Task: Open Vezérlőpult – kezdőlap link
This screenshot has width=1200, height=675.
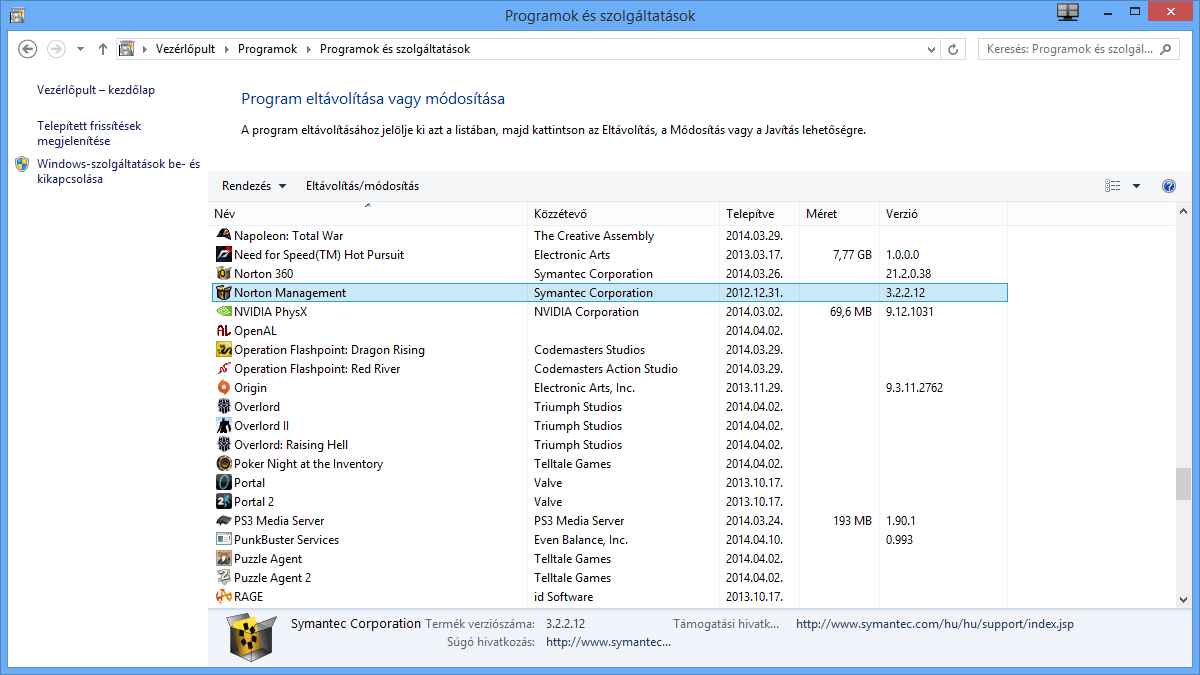Action: (x=96, y=90)
